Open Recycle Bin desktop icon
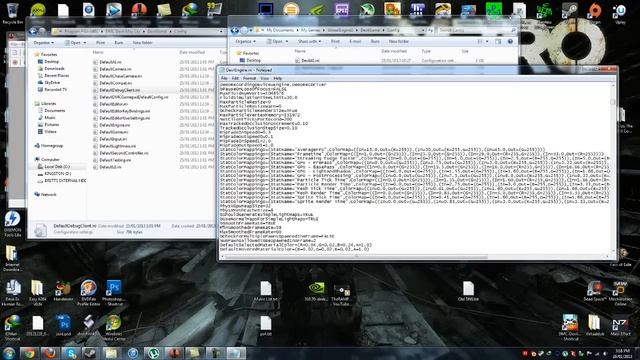Viewport: 640px width, 360px height. (x=12, y=13)
